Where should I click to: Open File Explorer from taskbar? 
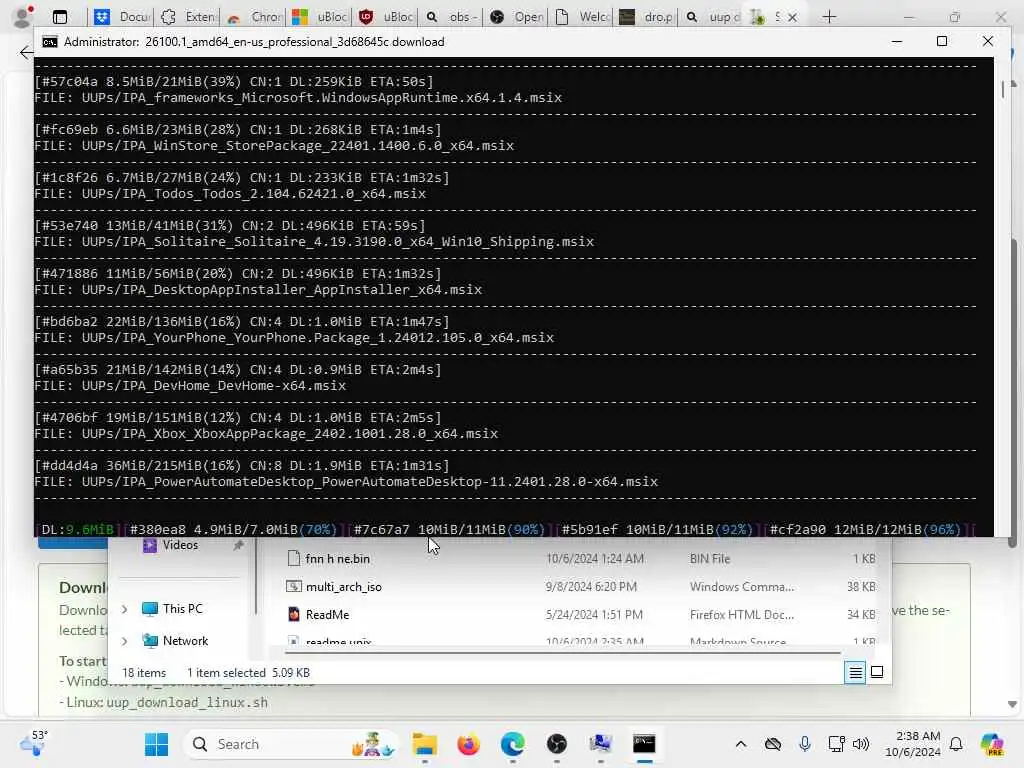tap(424, 744)
